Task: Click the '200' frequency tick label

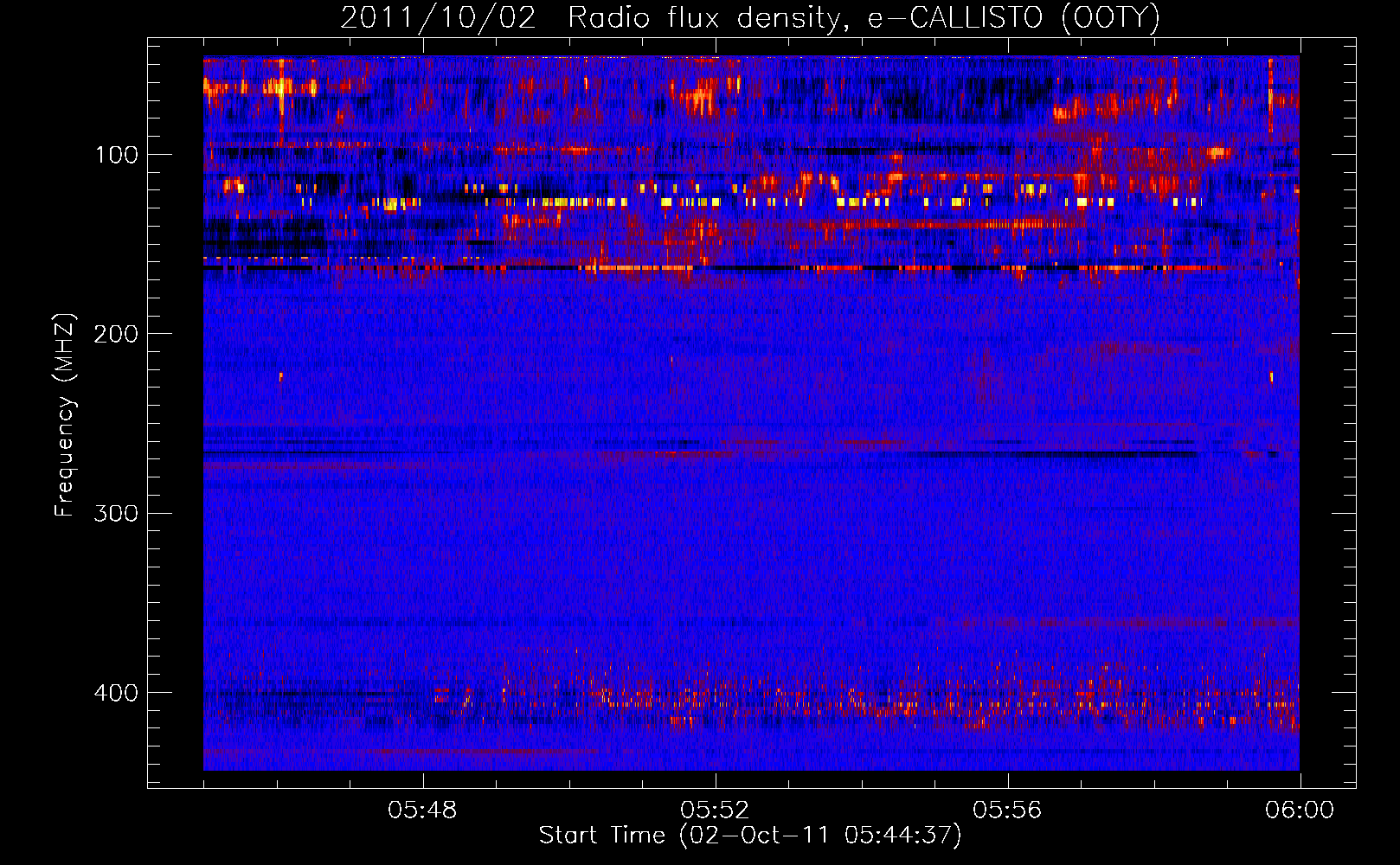Action: tap(116, 334)
